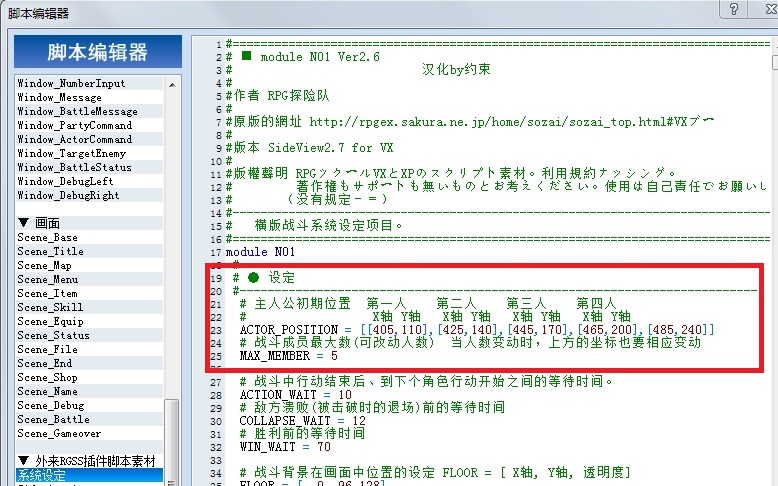Click line 17 module N01 code

260,252
